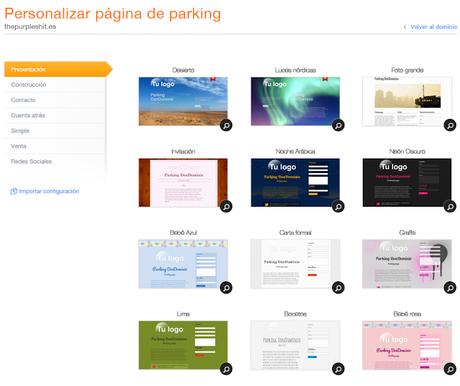Click the Graffiti template magnifier icon
The height and width of the screenshot is (386, 460).
(x=450, y=288)
